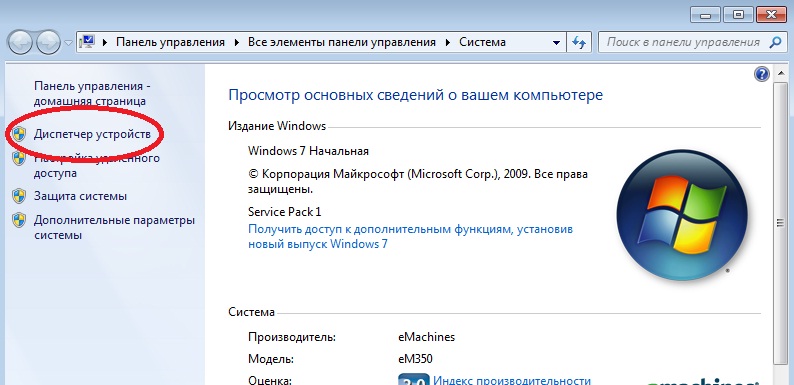The height and width of the screenshot is (385, 794).
Task: Open recent pages dropdown next to Forward arrow
Action: (69, 43)
